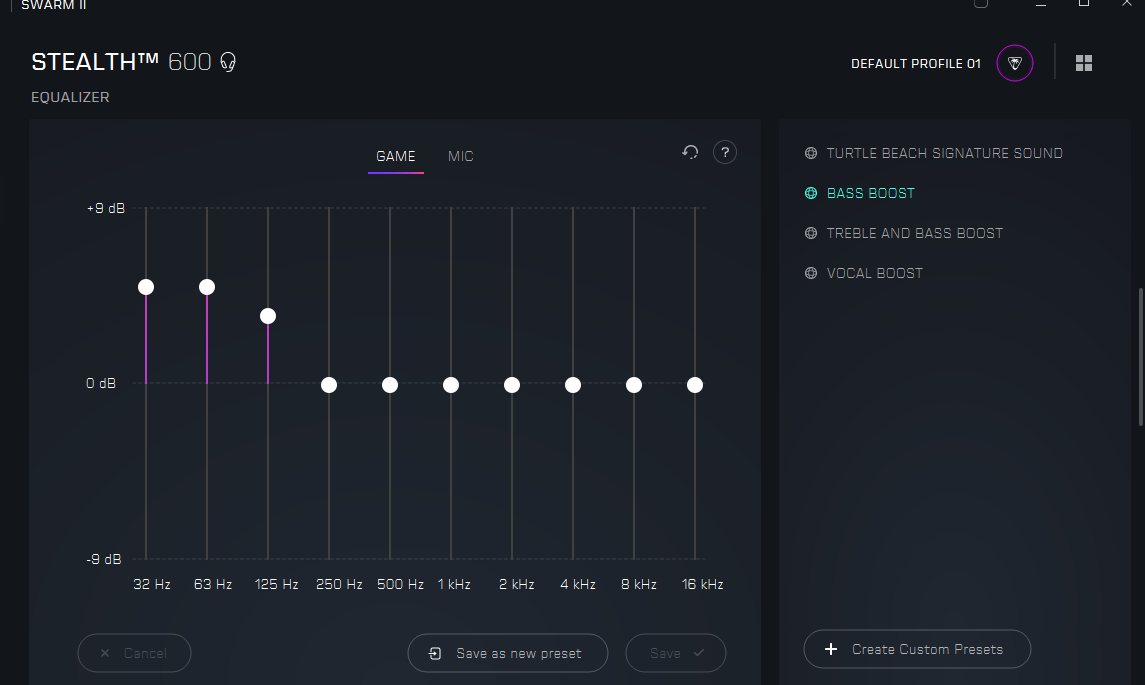Click the +9 dB axis label
The height and width of the screenshot is (685, 1145).
(x=106, y=208)
